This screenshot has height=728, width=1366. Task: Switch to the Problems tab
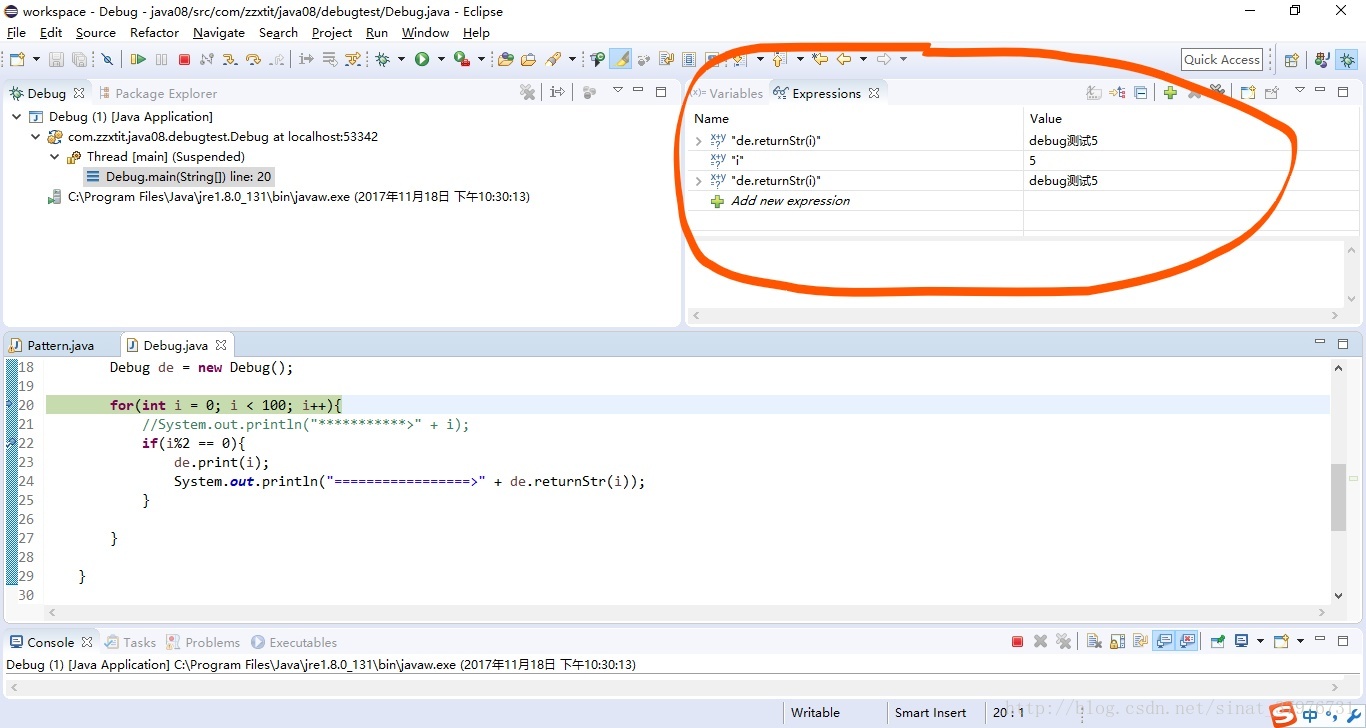tap(203, 642)
